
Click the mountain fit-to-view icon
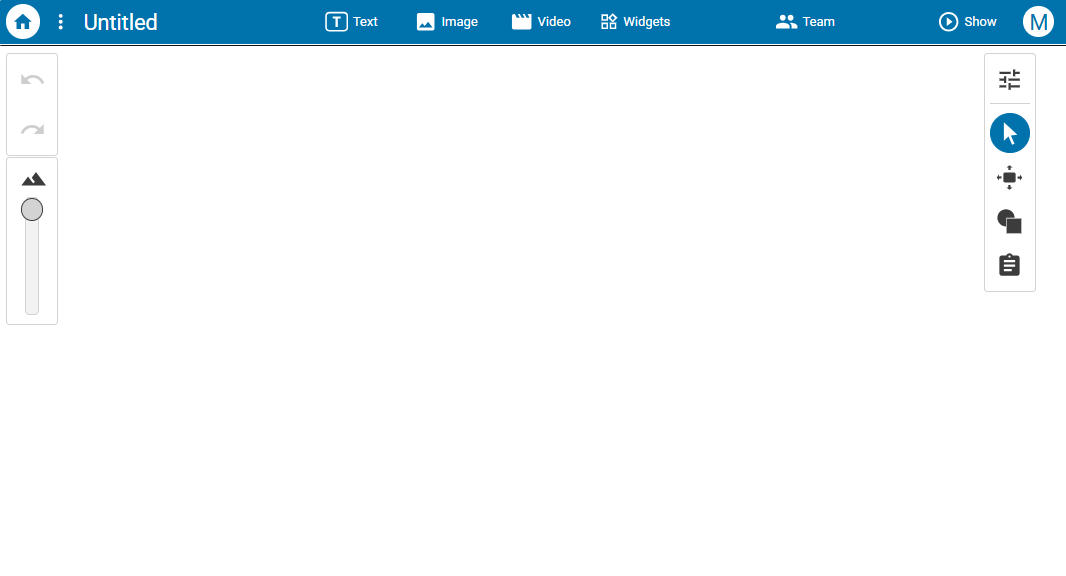click(31, 177)
